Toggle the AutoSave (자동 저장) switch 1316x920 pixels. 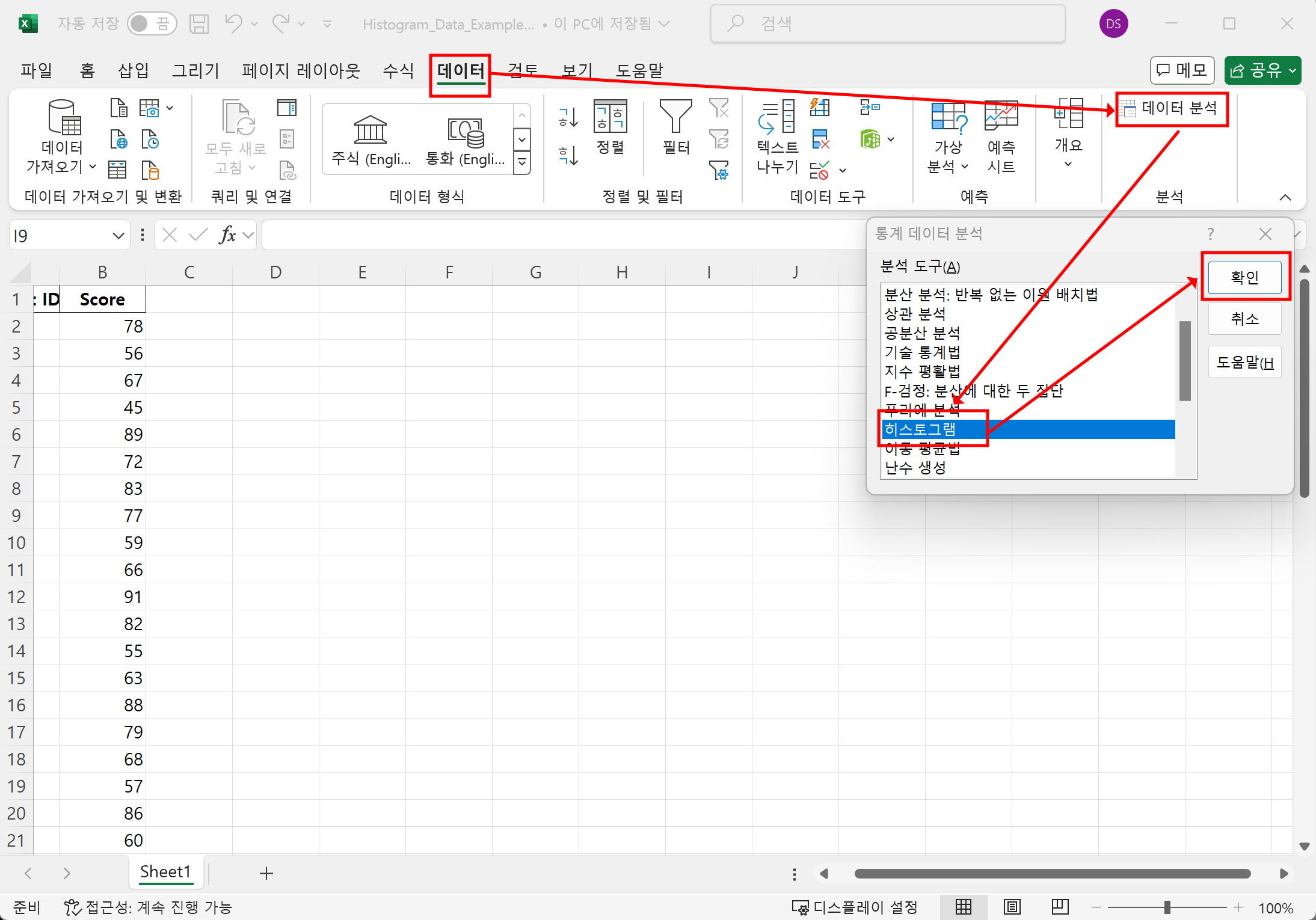tap(152, 24)
